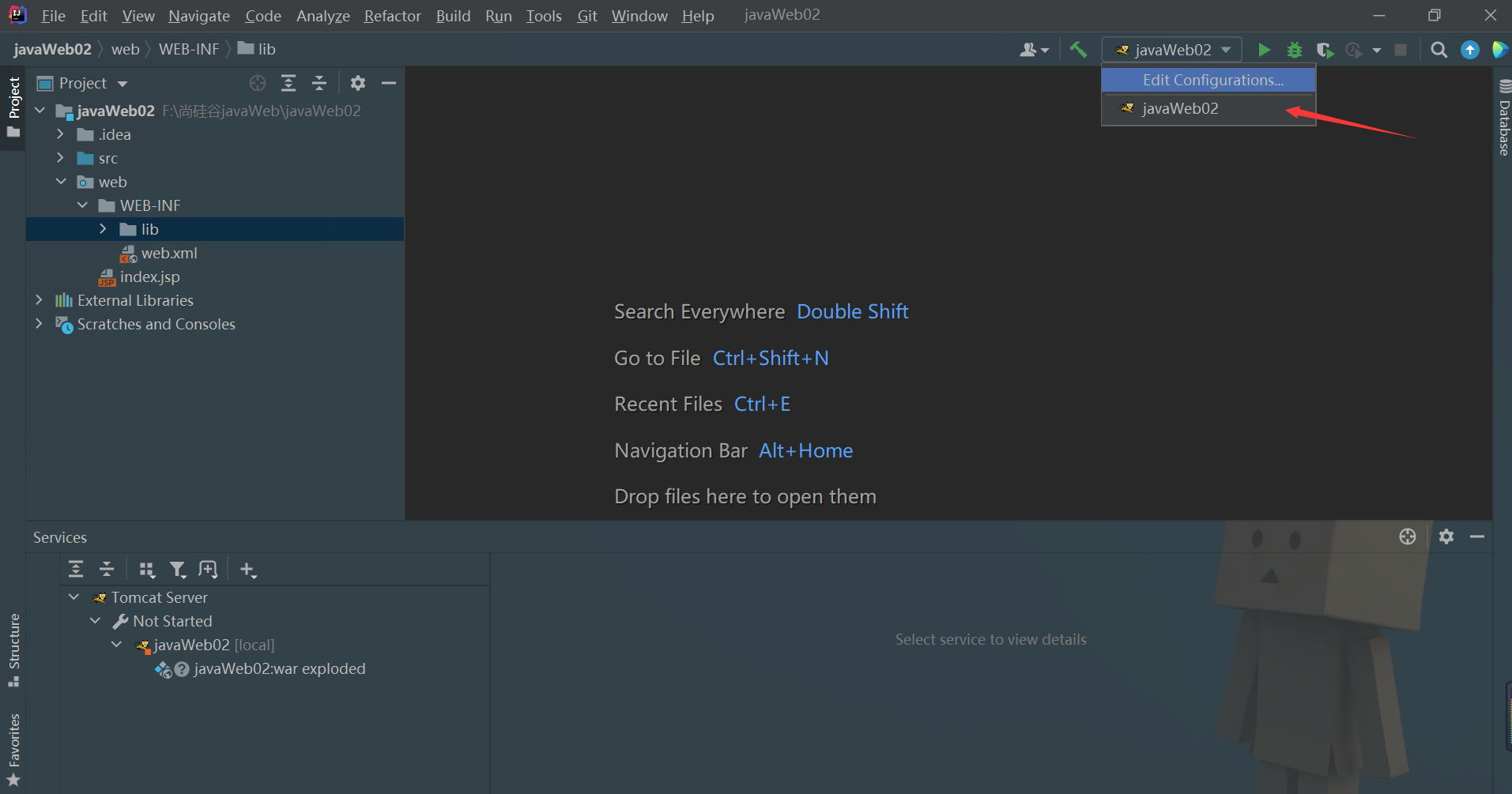This screenshot has width=1512, height=794.
Task: Collapse javaWeb02 [local] service node
Action: [117, 645]
